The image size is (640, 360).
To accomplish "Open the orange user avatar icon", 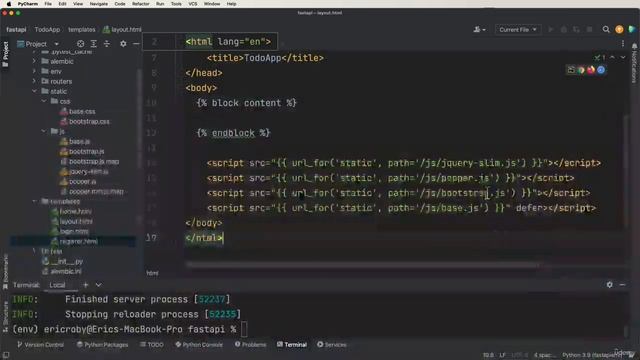I will pyautogui.click(x=619, y=29).
